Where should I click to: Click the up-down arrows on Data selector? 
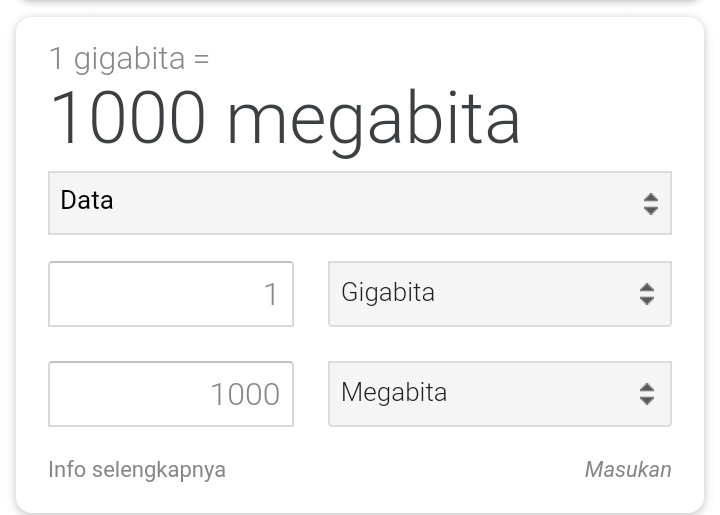pyautogui.click(x=650, y=204)
